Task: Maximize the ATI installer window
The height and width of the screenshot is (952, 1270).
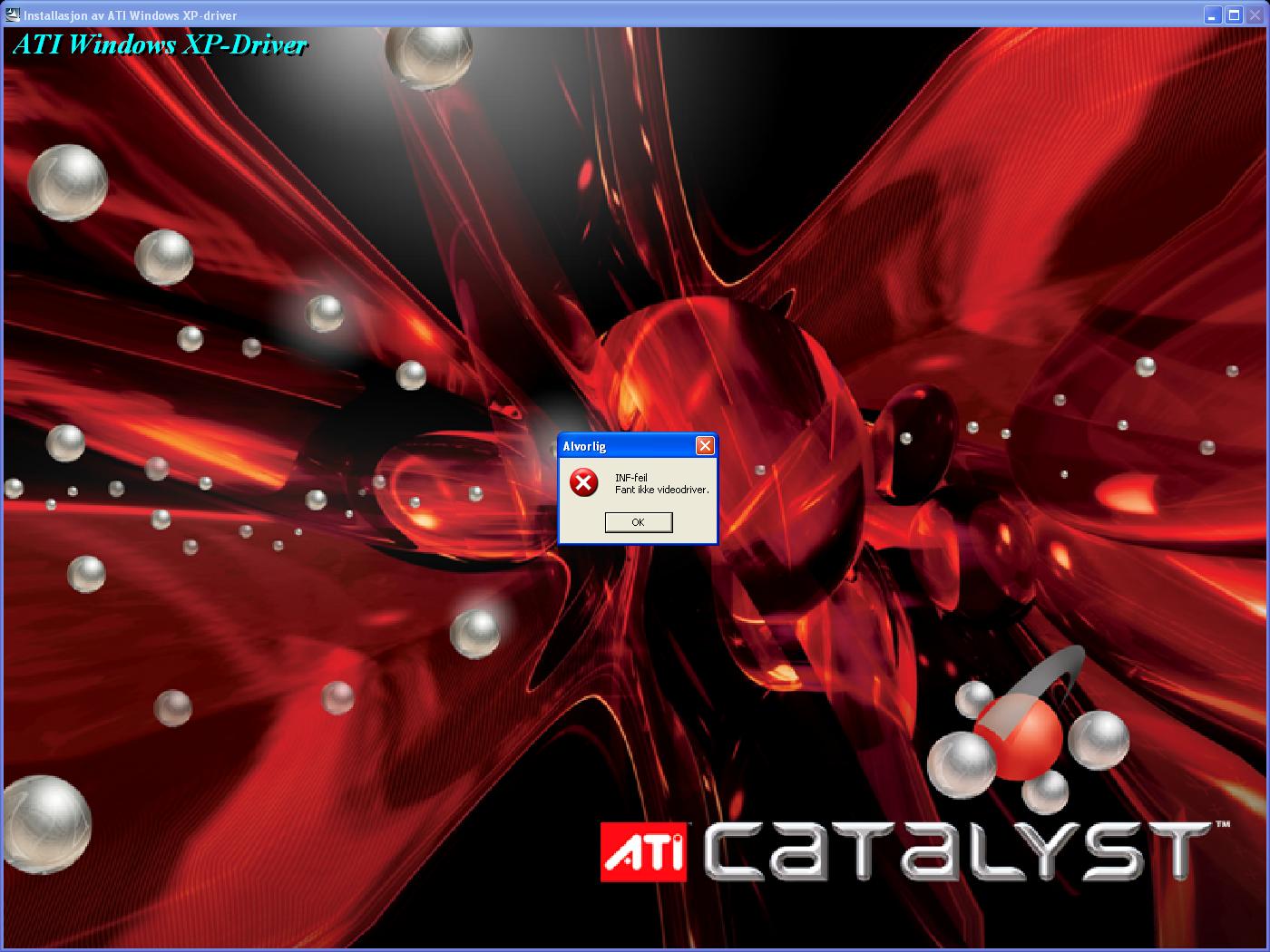Action: [1234, 15]
